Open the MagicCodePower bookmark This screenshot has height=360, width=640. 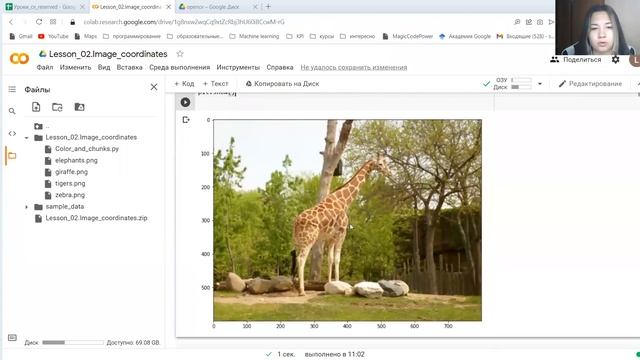coord(408,36)
